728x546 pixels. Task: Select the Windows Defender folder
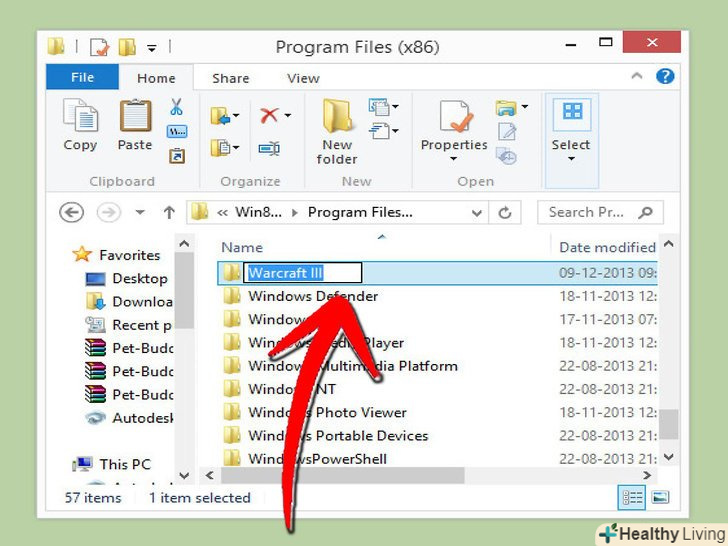(436, 296)
